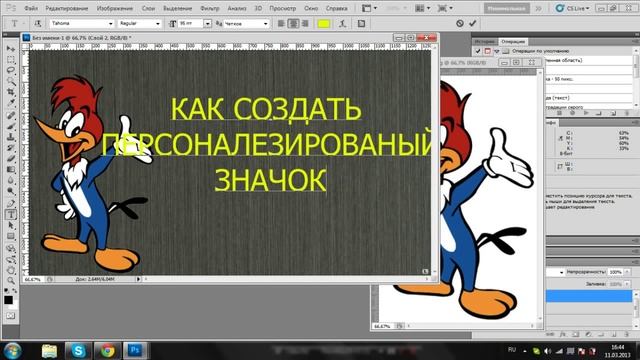Center align the text
Image resolution: width=640 pixels, height=360 pixels.
click(293, 24)
